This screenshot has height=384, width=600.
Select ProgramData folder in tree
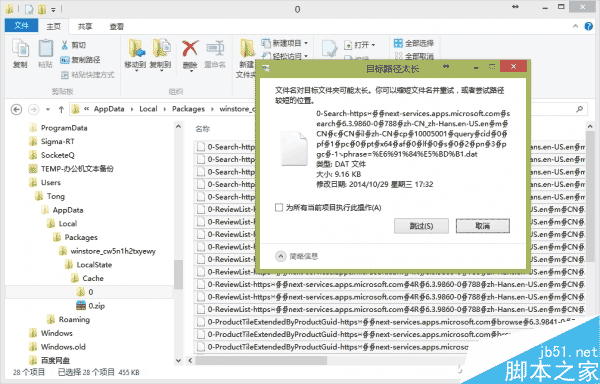(59, 128)
